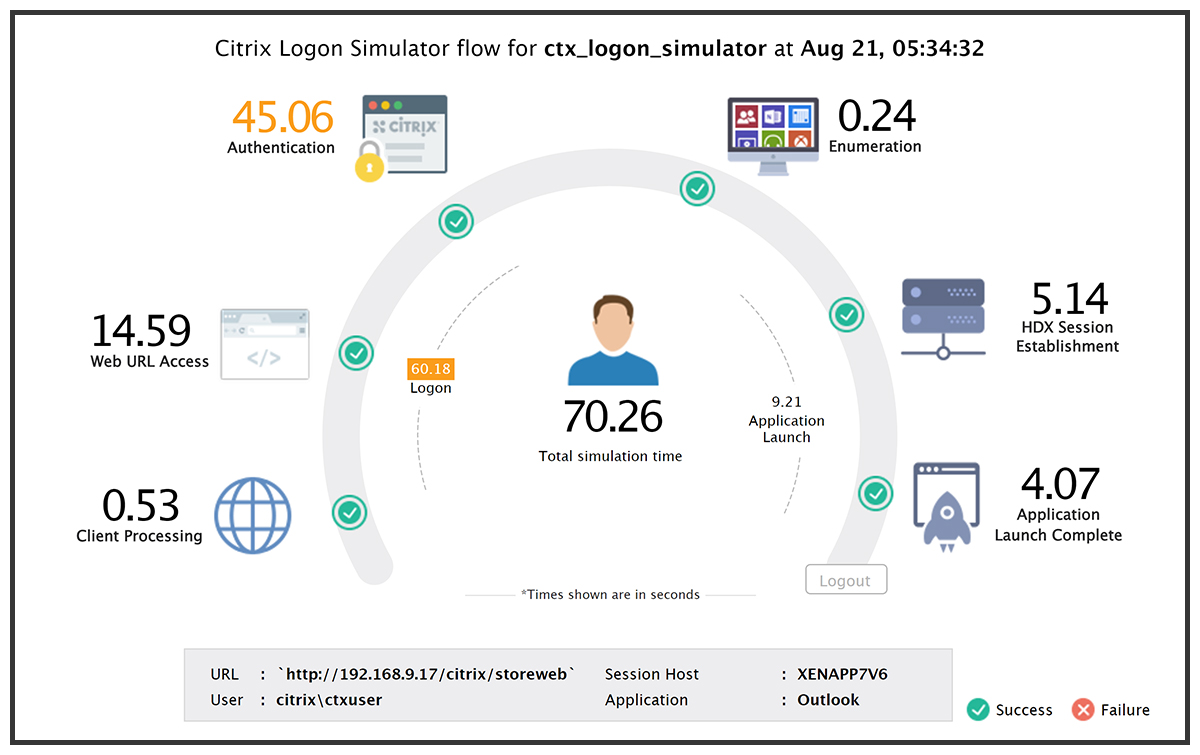Click the success checkmark beside Web URL Access

[x=357, y=352]
